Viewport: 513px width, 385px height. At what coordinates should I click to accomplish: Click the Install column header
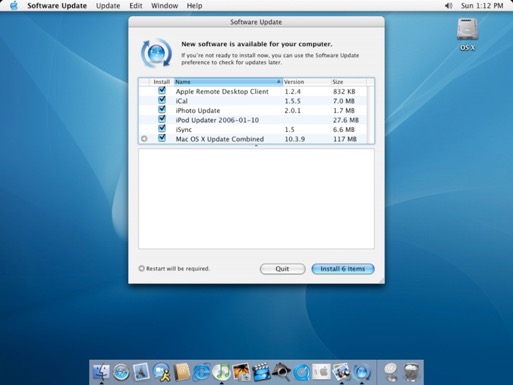(x=162, y=82)
